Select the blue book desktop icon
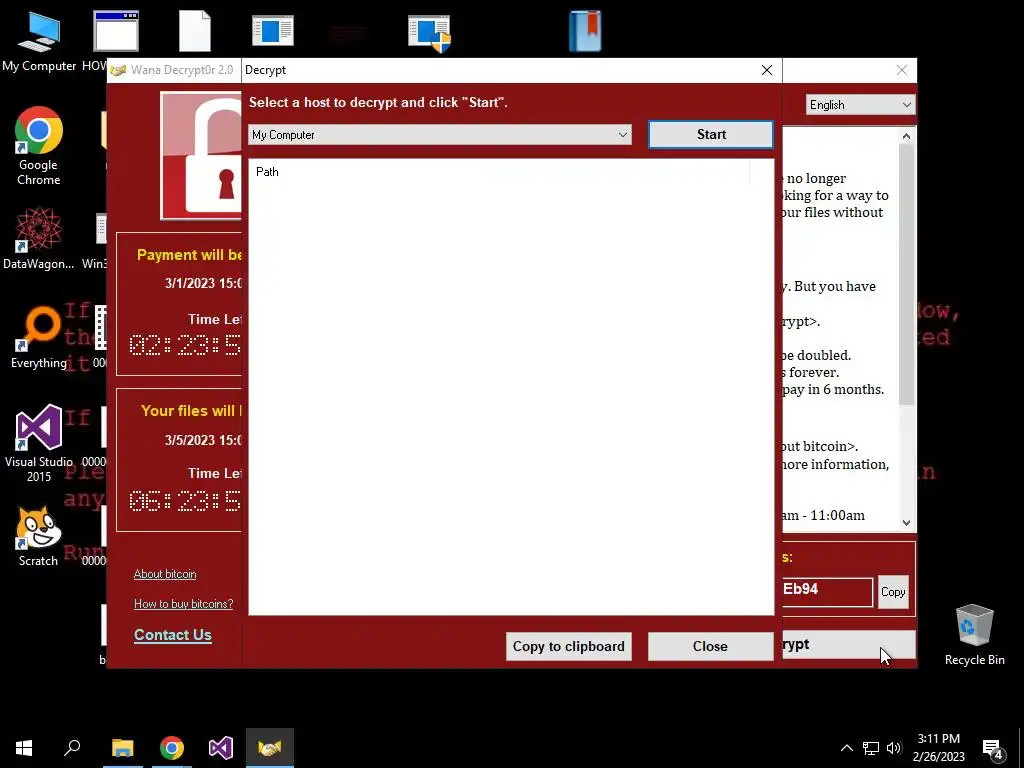The width and height of the screenshot is (1024, 768). pos(584,31)
